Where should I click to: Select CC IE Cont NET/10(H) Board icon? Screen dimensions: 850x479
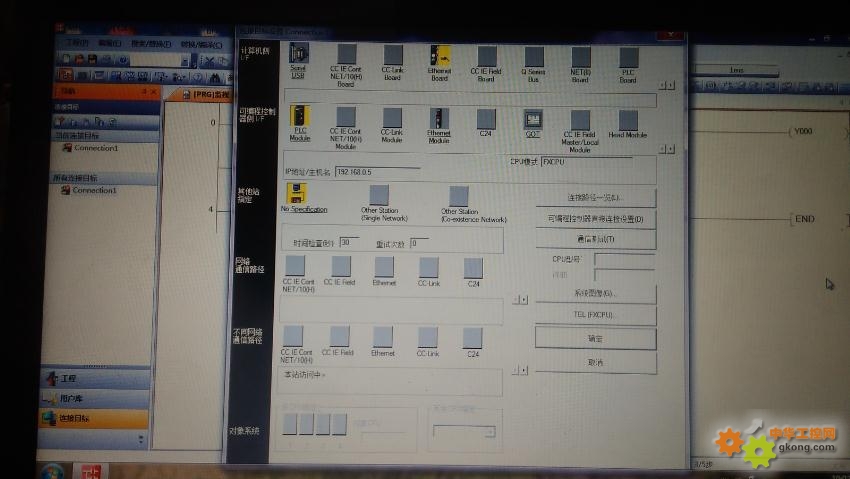(x=347, y=55)
